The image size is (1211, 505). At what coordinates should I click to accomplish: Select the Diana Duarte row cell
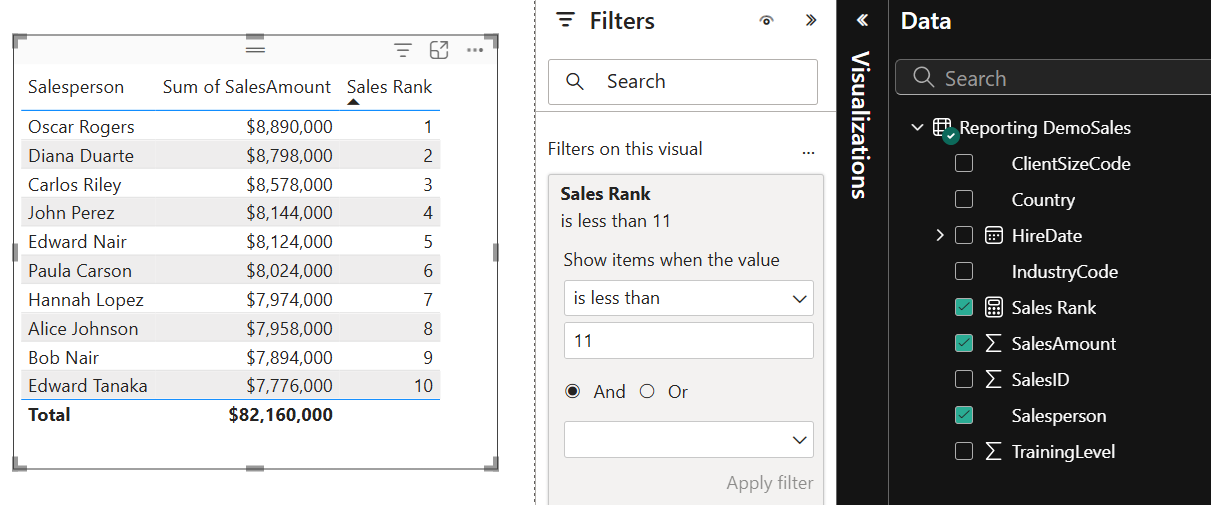click(81, 156)
